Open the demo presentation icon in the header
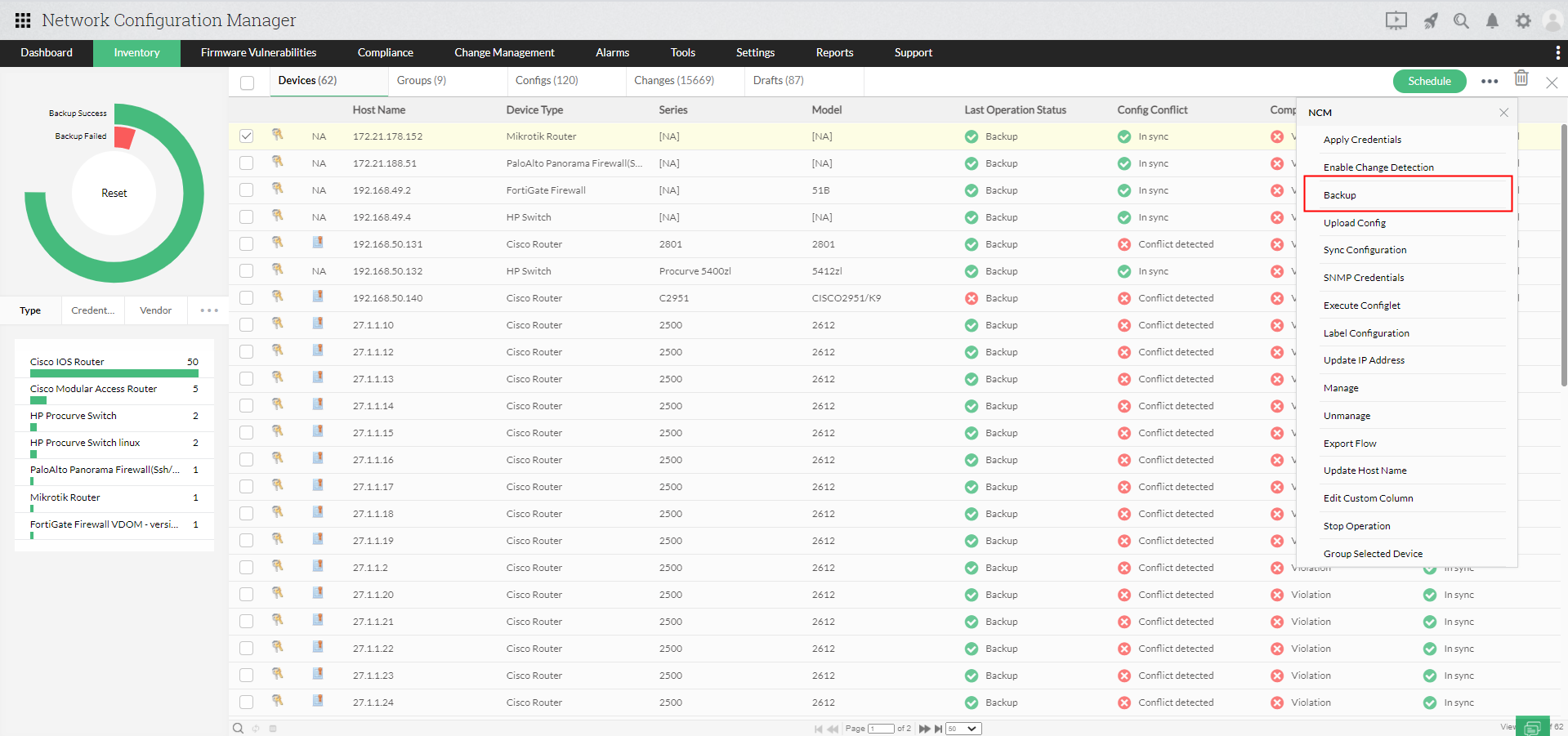 point(1396,20)
